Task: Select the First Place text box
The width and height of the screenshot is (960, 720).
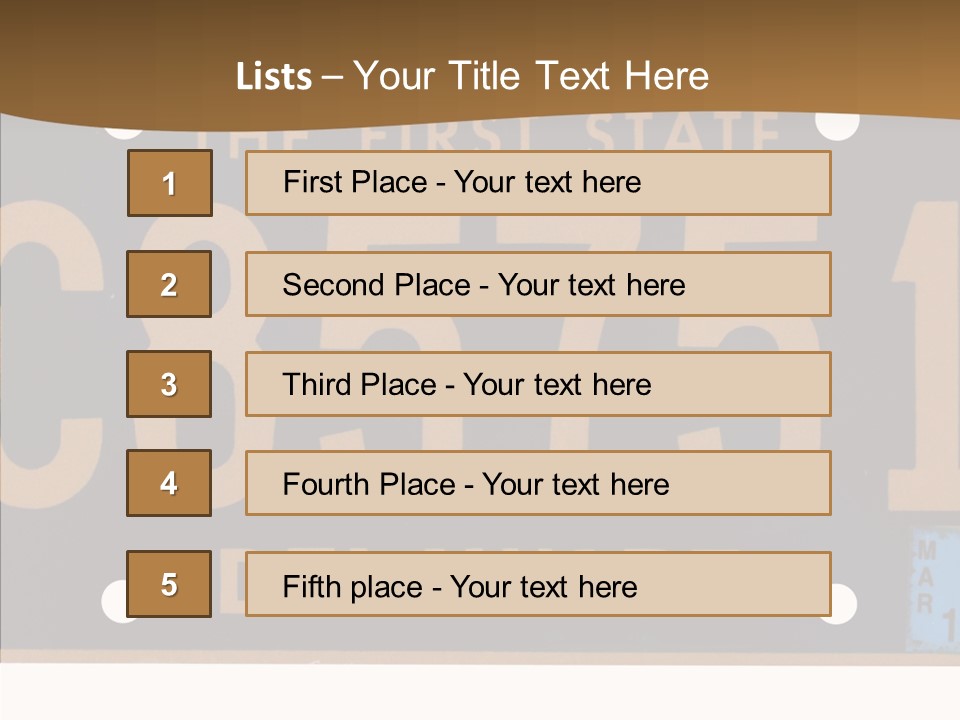Action: pyautogui.click(x=538, y=183)
